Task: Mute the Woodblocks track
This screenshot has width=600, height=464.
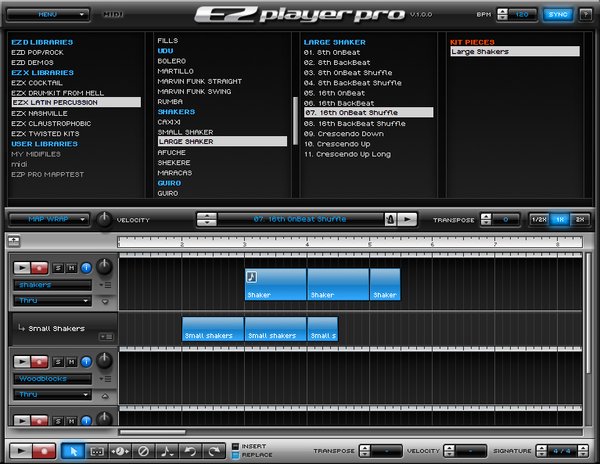Action: click(x=72, y=361)
